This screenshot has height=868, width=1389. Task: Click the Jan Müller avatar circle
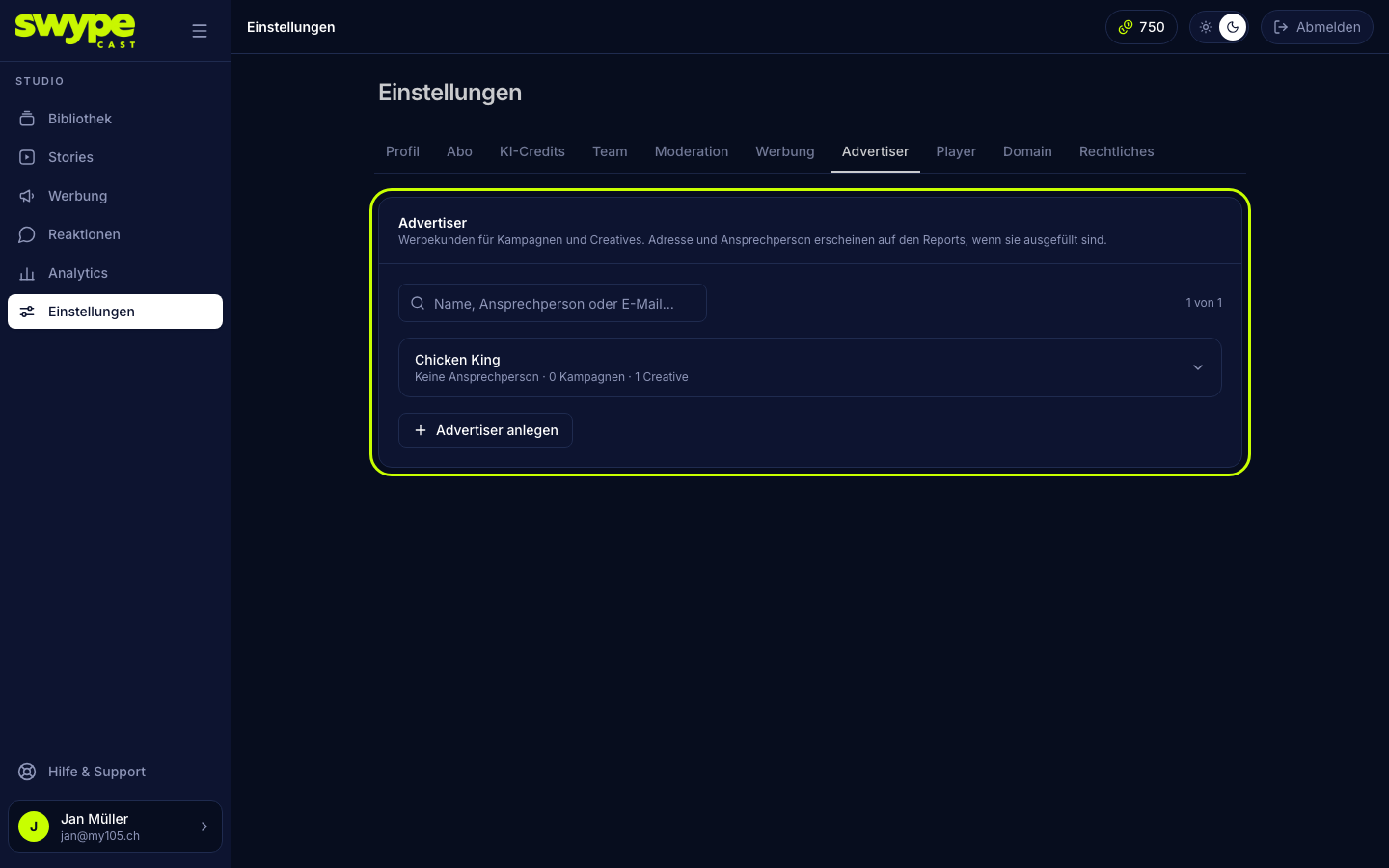click(34, 827)
